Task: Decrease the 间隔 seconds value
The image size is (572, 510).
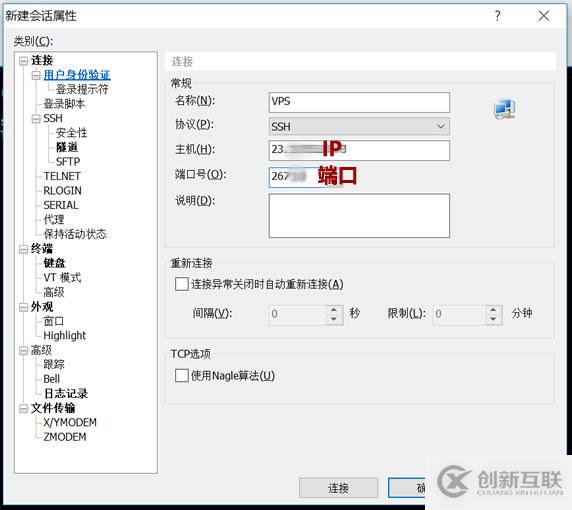Action: pos(334,319)
